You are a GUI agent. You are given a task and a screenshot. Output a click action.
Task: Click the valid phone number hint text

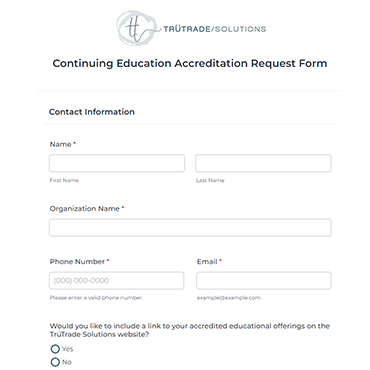[x=96, y=298]
